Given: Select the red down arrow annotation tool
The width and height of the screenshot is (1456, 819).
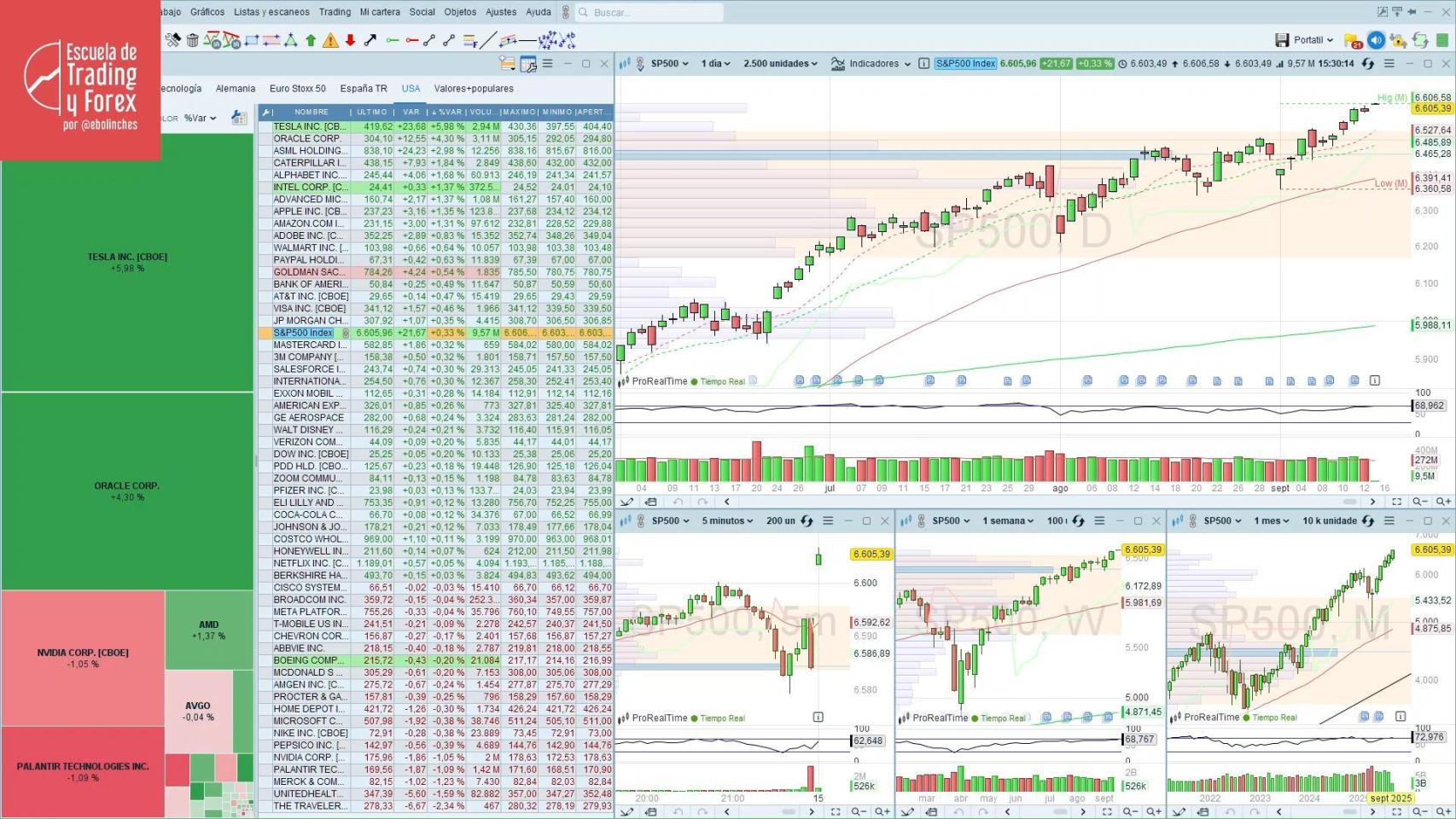Looking at the screenshot, I should [x=351, y=40].
